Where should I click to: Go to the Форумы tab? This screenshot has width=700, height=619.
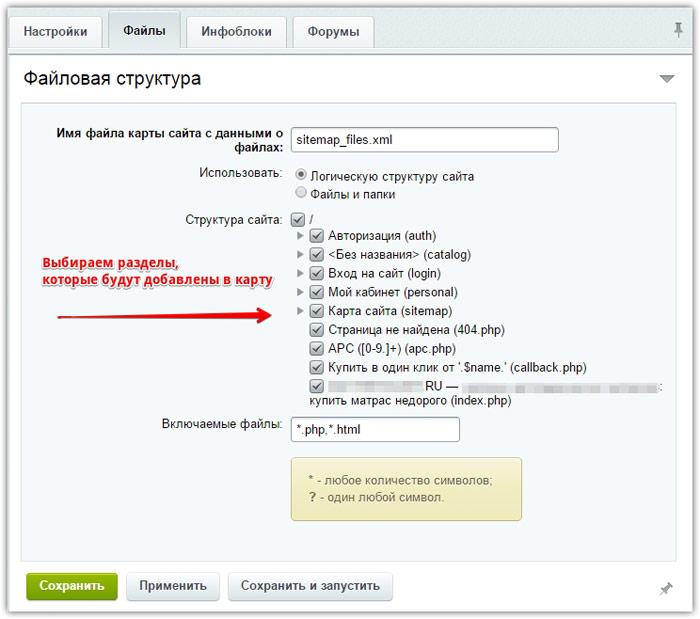pyautogui.click(x=332, y=31)
